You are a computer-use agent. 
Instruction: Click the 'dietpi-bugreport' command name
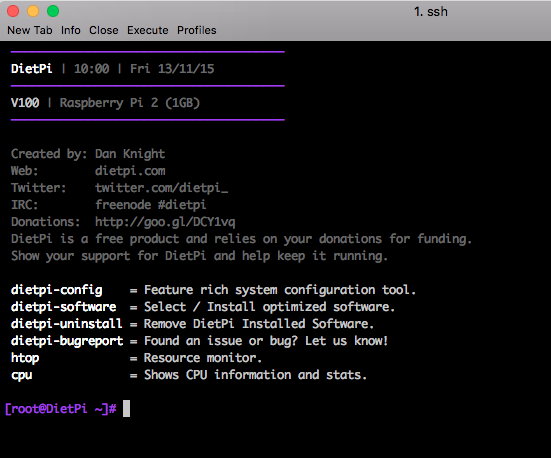pyautogui.click(x=67, y=341)
